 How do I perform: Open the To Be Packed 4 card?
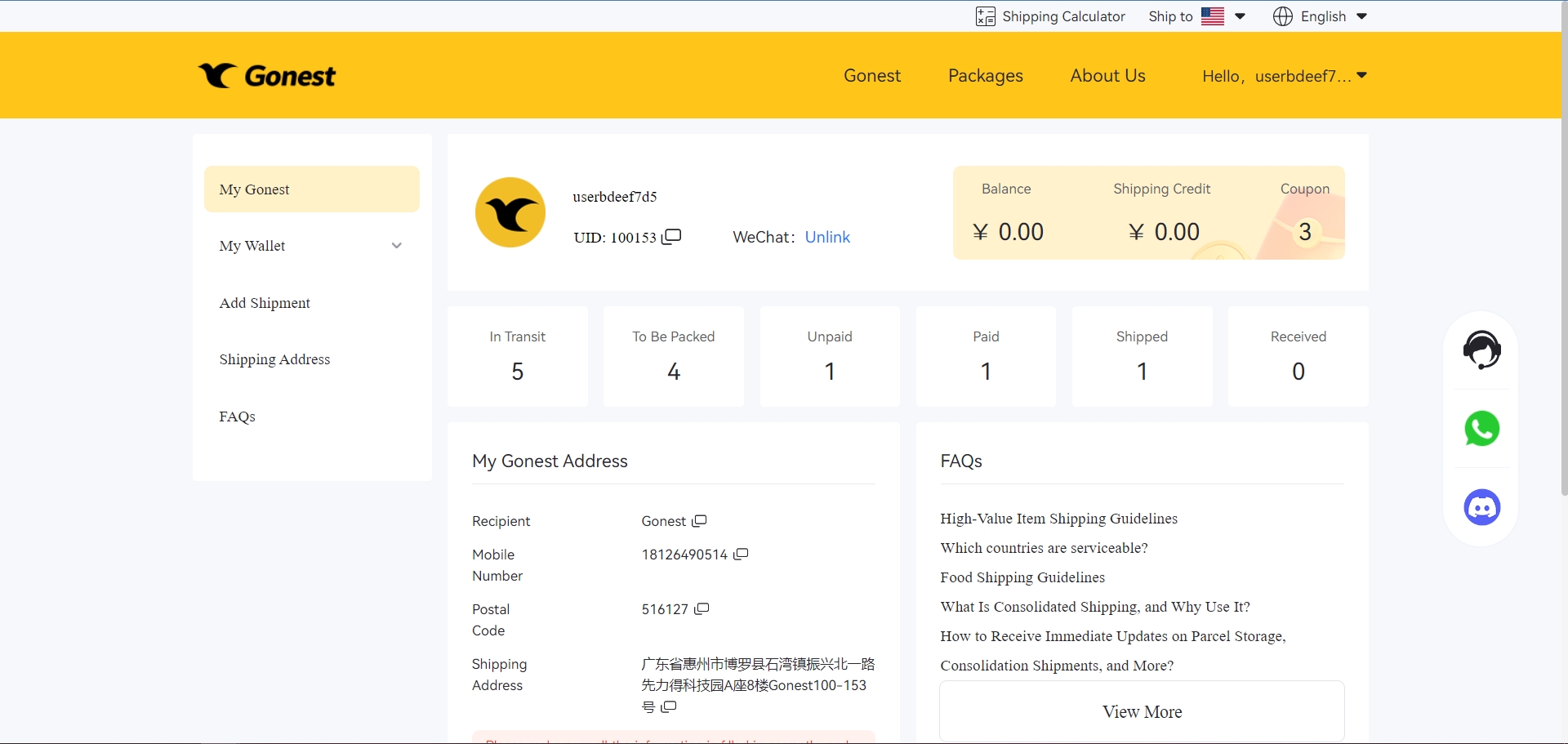pos(674,356)
